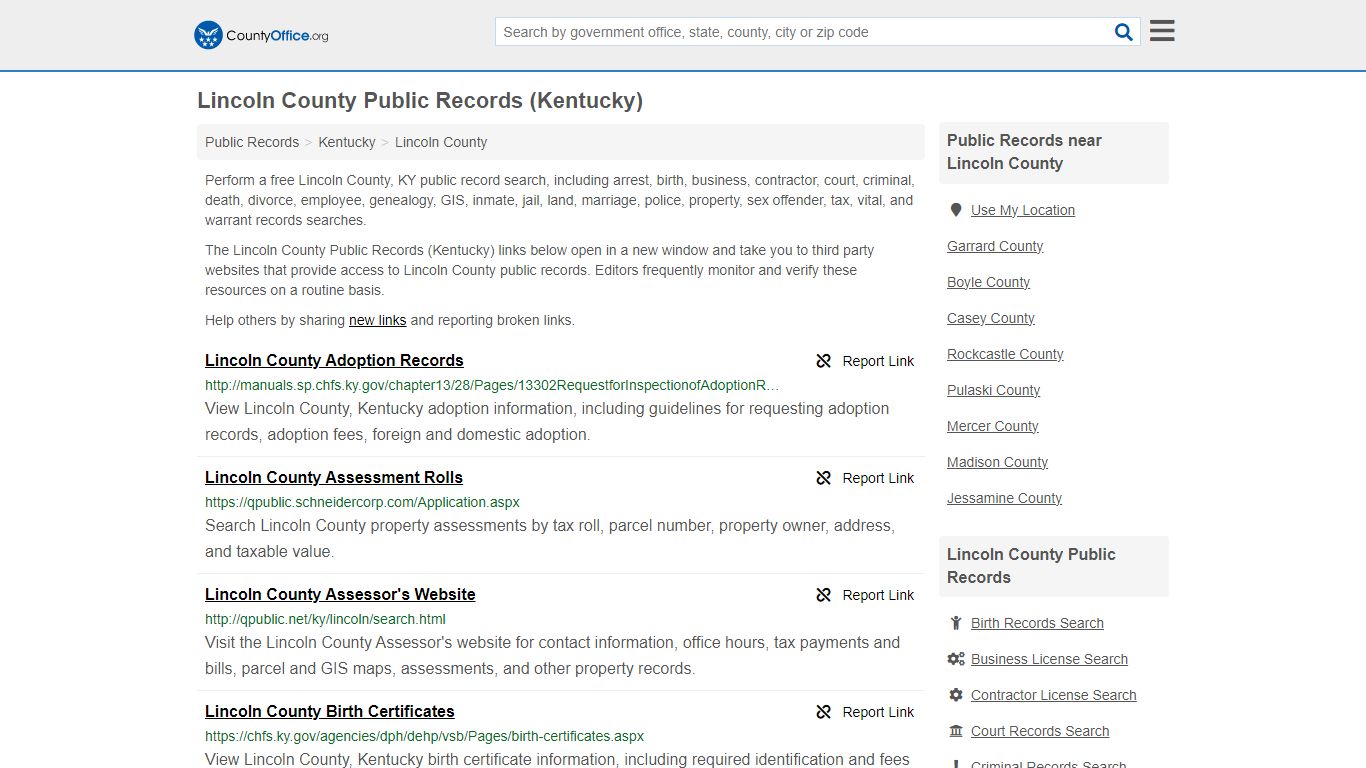Click the Birth Records Search icon
Screen dimensions: 1366x768
(956, 623)
